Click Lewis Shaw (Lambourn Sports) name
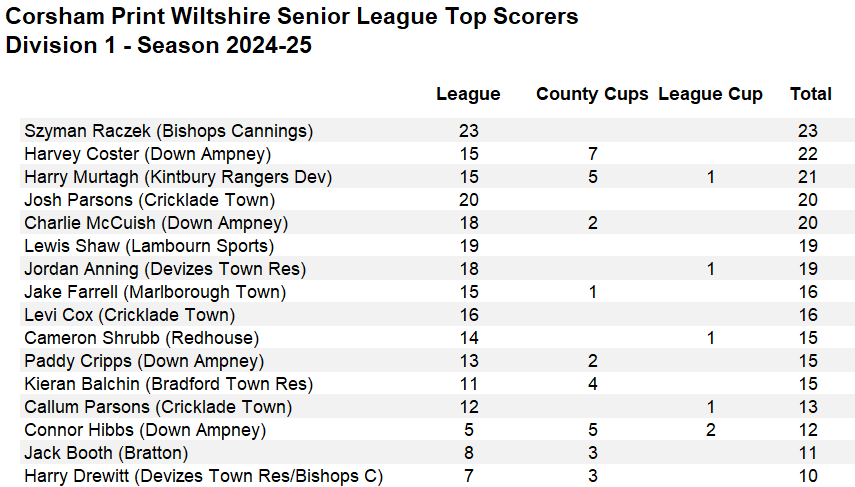The width and height of the screenshot is (855, 487). pos(149,246)
